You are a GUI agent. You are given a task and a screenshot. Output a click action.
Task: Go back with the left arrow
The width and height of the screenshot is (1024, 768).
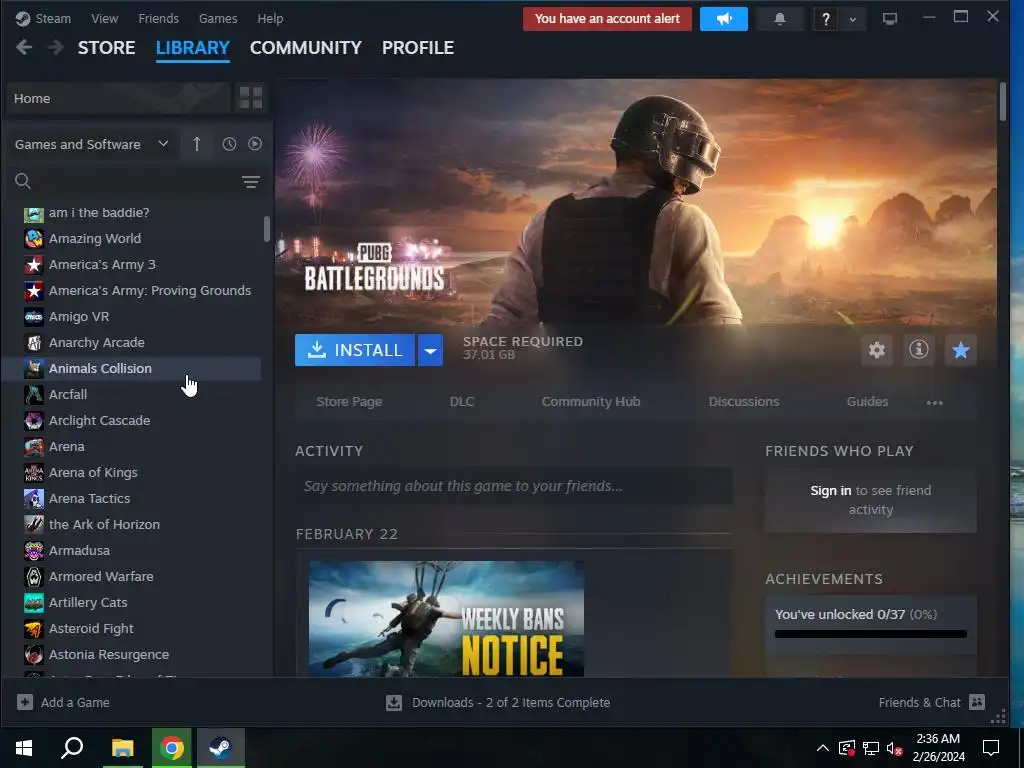[x=24, y=47]
